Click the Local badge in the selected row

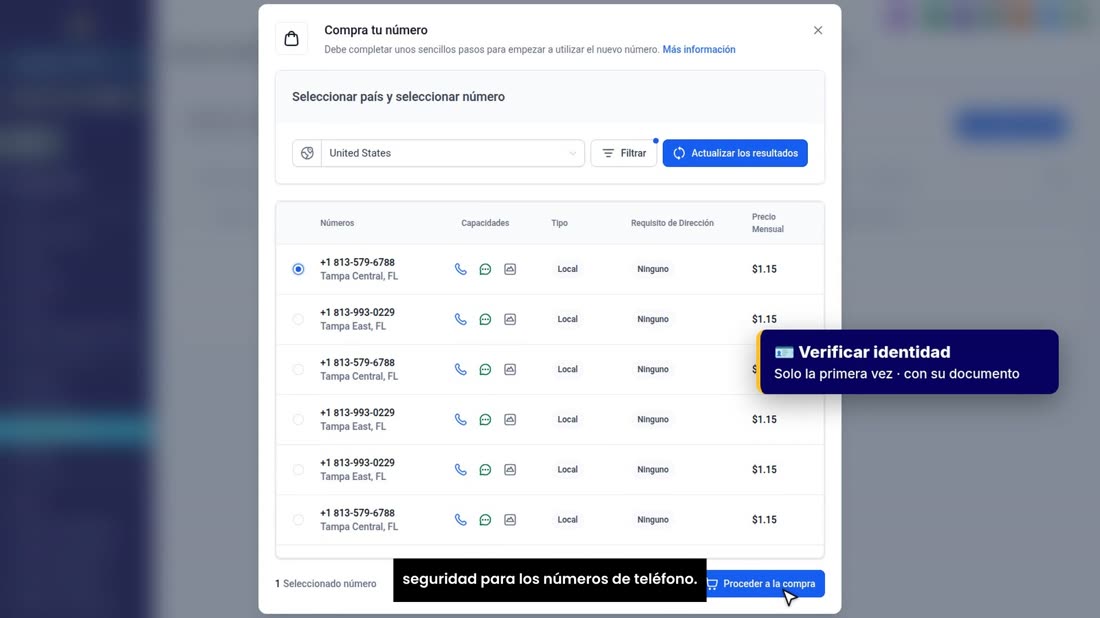click(568, 269)
